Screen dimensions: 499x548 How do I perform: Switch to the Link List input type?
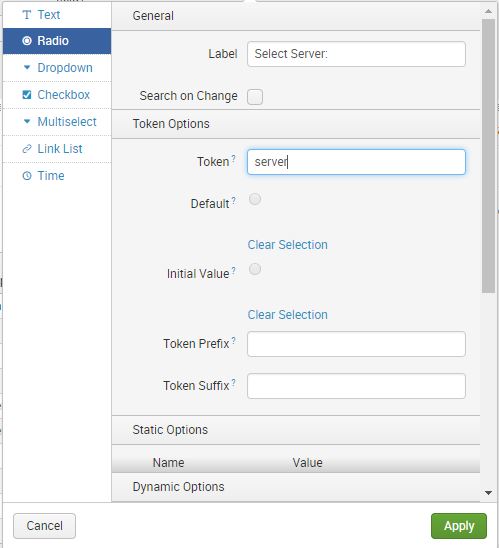click(x=57, y=149)
